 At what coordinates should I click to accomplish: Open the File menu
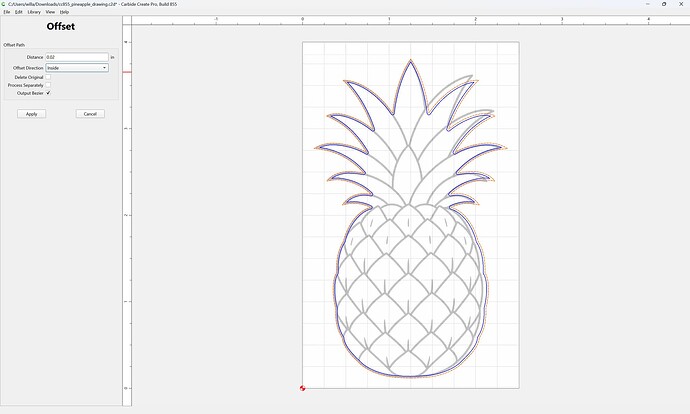(x=7, y=12)
